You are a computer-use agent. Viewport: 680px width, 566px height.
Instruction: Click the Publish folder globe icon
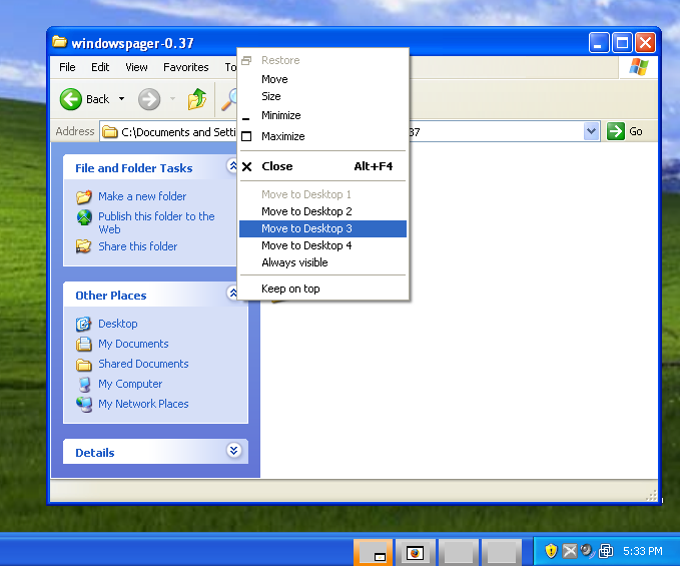pos(84,217)
